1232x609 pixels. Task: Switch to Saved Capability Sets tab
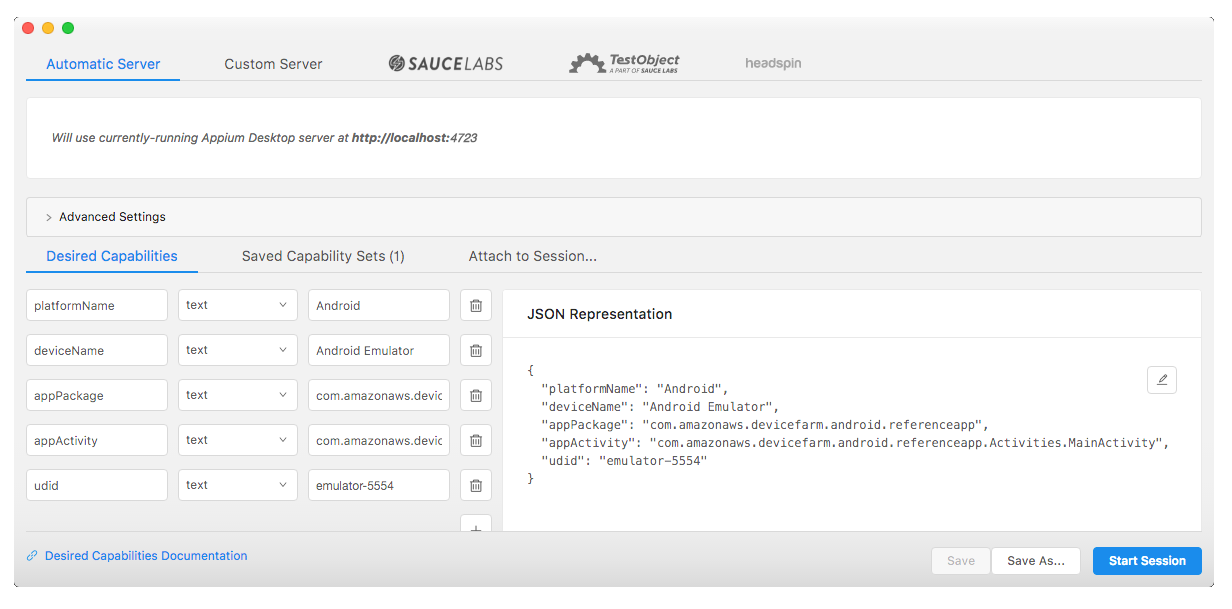(323, 257)
